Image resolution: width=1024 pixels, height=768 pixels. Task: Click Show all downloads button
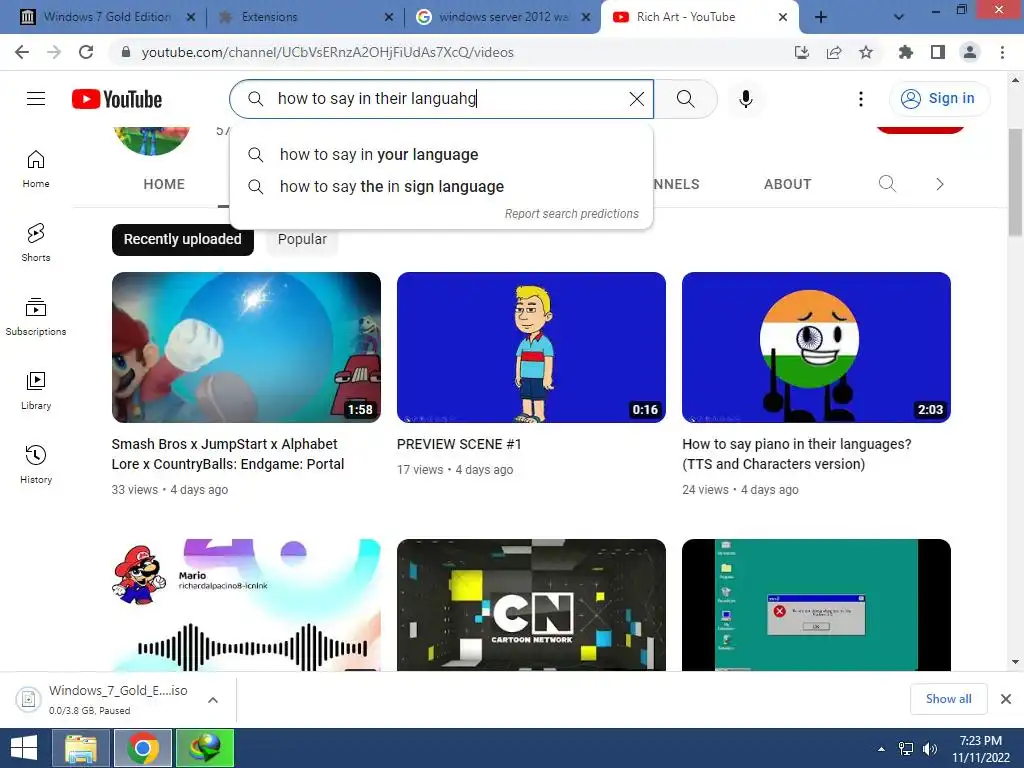click(x=948, y=699)
